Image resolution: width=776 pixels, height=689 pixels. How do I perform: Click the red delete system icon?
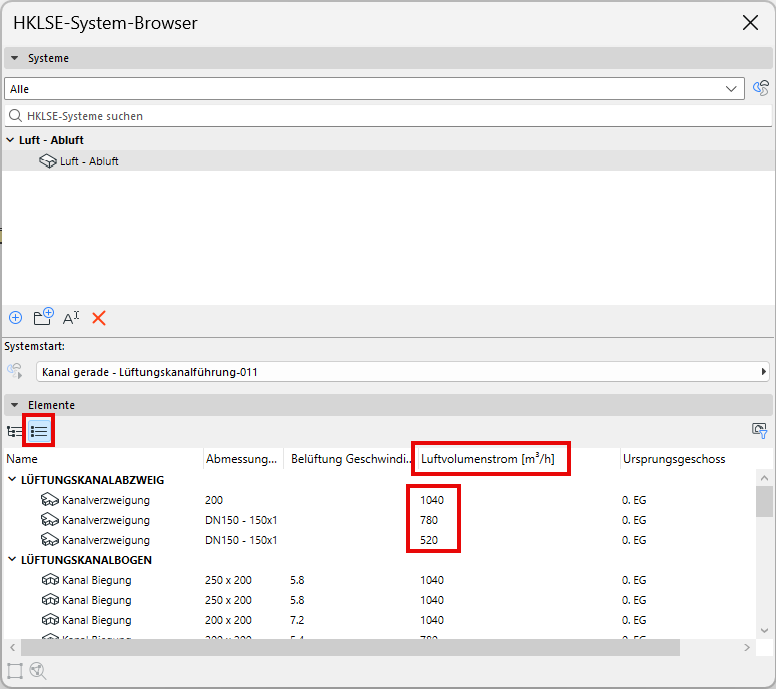[x=99, y=318]
